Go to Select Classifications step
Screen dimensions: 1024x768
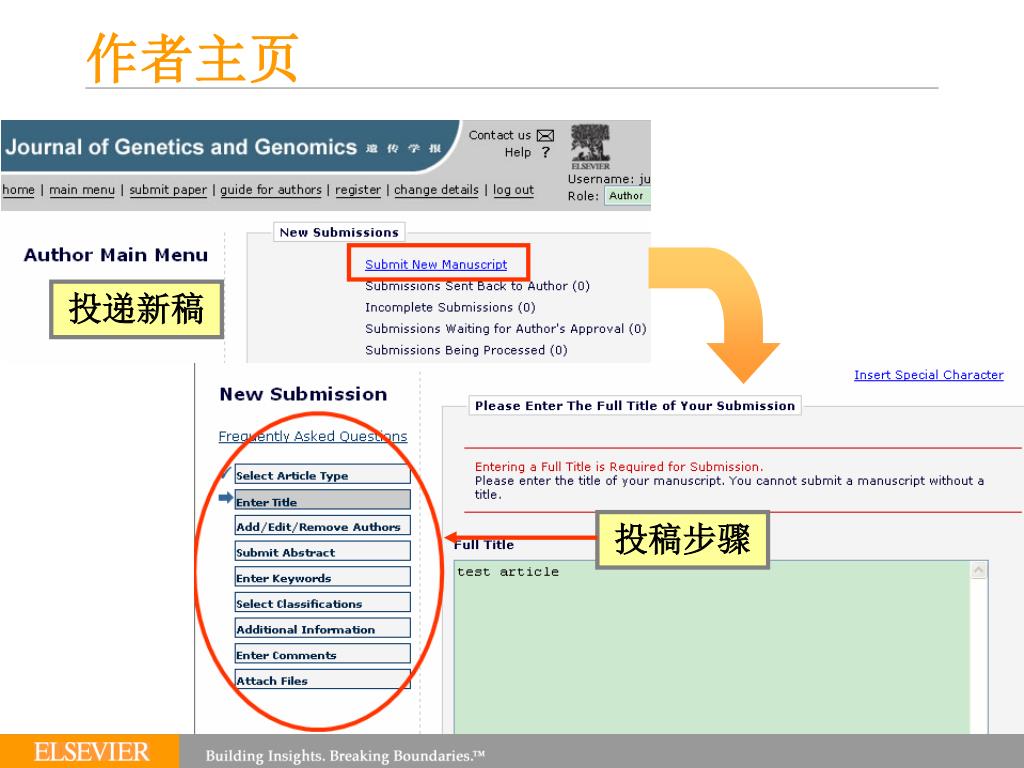pyautogui.click(x=323, y=603)
